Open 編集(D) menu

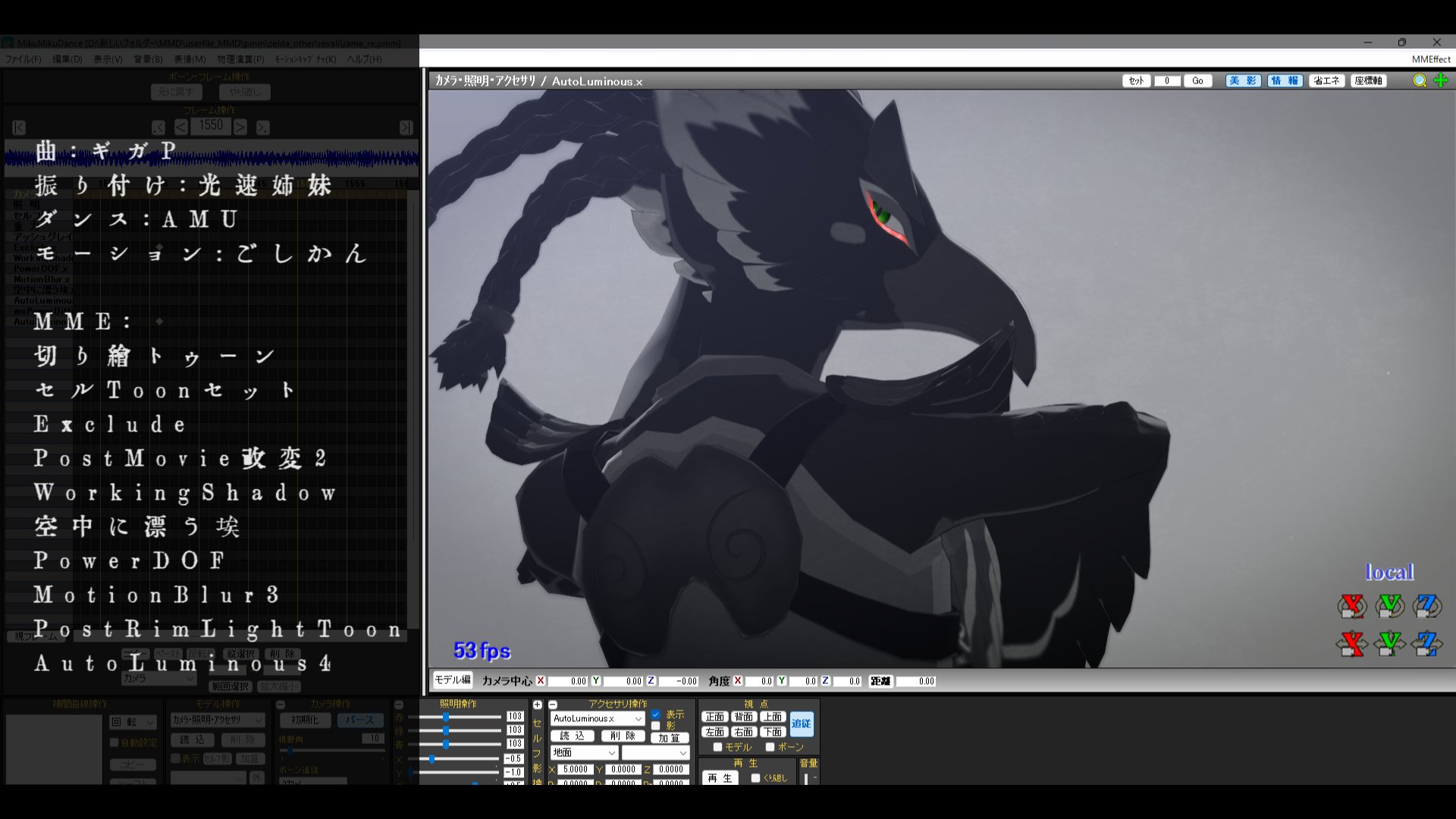[x=67, y=59]
